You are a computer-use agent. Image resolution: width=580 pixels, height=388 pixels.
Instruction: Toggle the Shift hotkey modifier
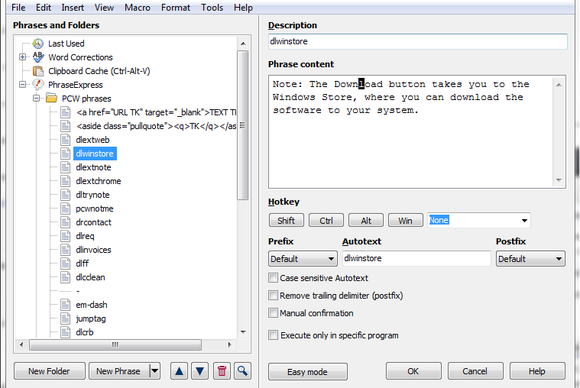tap(286, 220)
